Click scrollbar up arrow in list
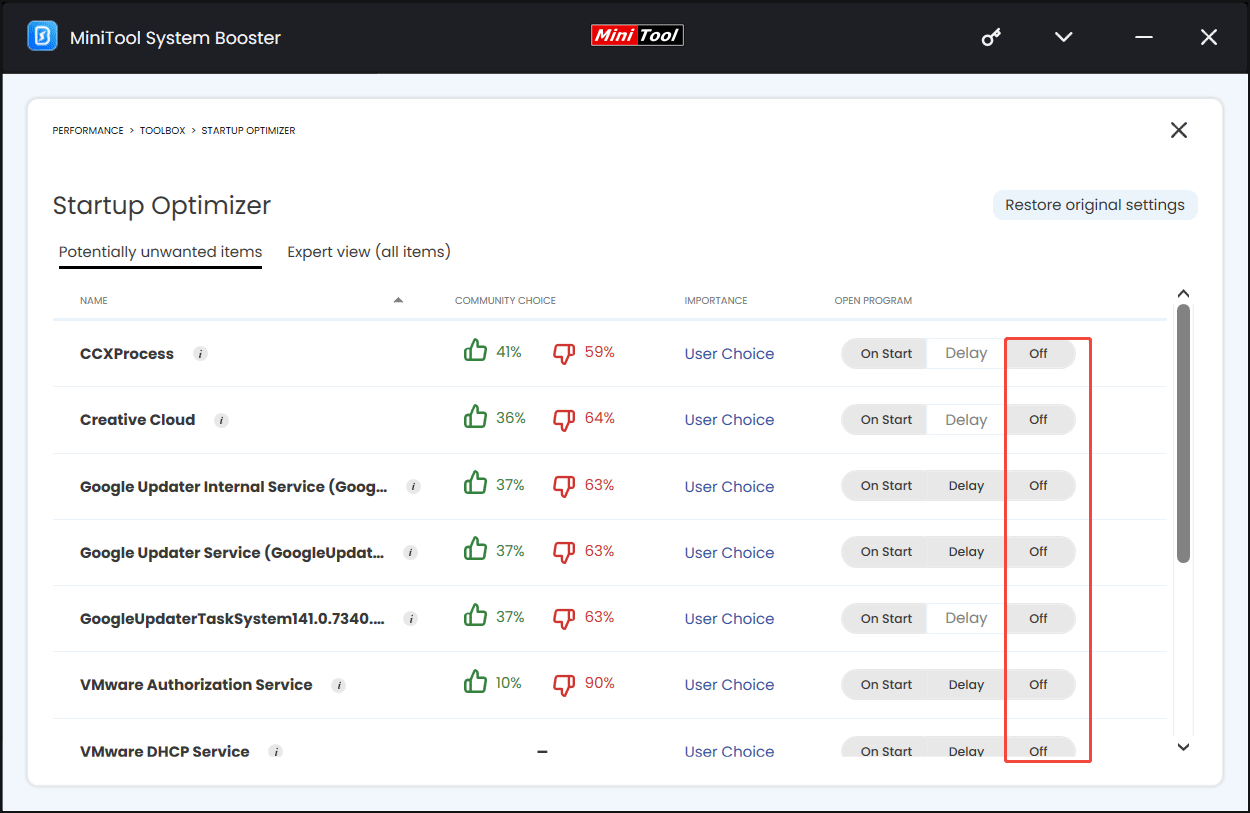 click(1183, 294)
